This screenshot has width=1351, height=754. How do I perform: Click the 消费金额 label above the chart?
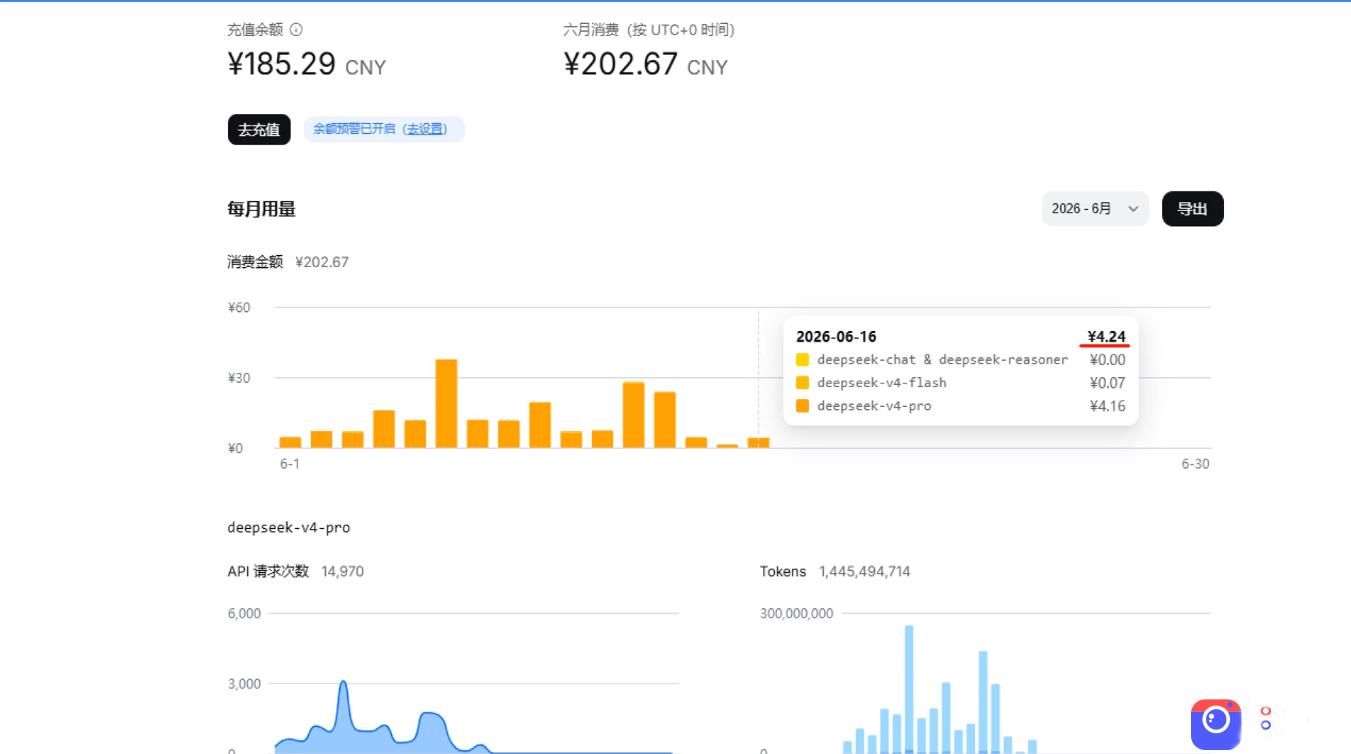pos(255,262)
